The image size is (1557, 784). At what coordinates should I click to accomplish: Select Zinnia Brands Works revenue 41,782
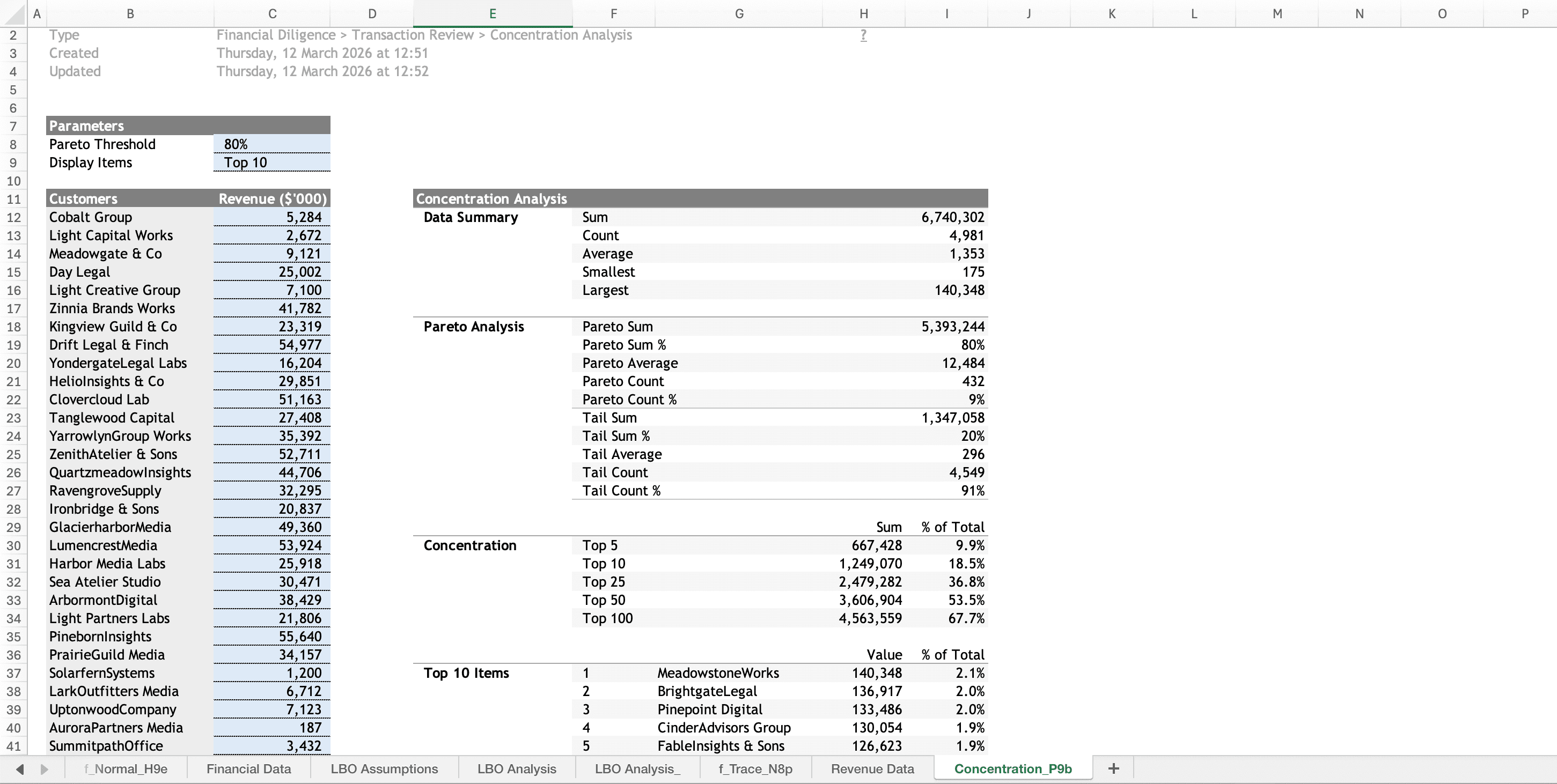pyautogui.click(x=272, y=308)
